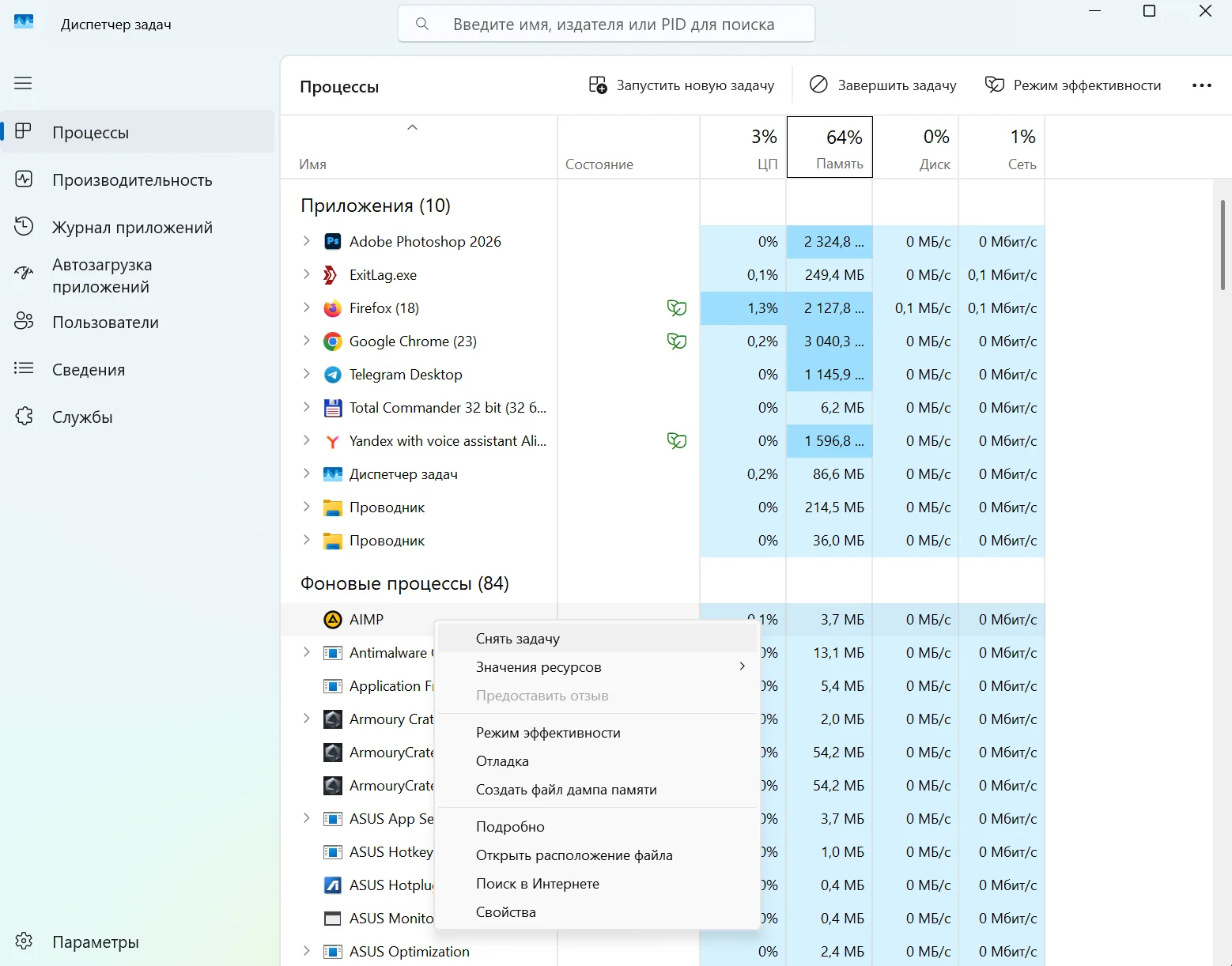The width and height of the screenshot is (1232, 966).
Task: Open Службы page in sidebar
Action: pos(138,417)
